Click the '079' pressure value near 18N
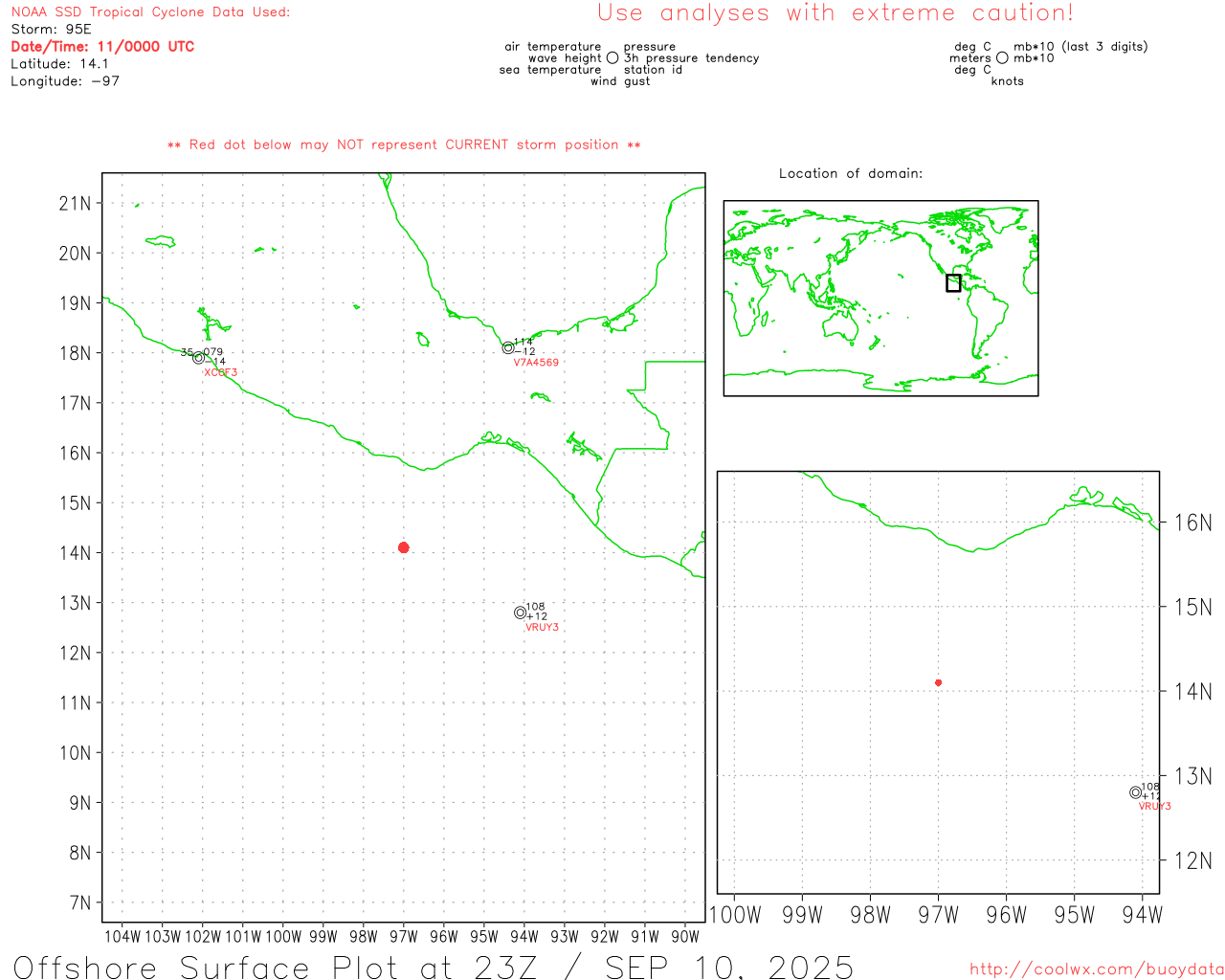The width and height of the screenshot is (1225, 980). tap(213, 352)
